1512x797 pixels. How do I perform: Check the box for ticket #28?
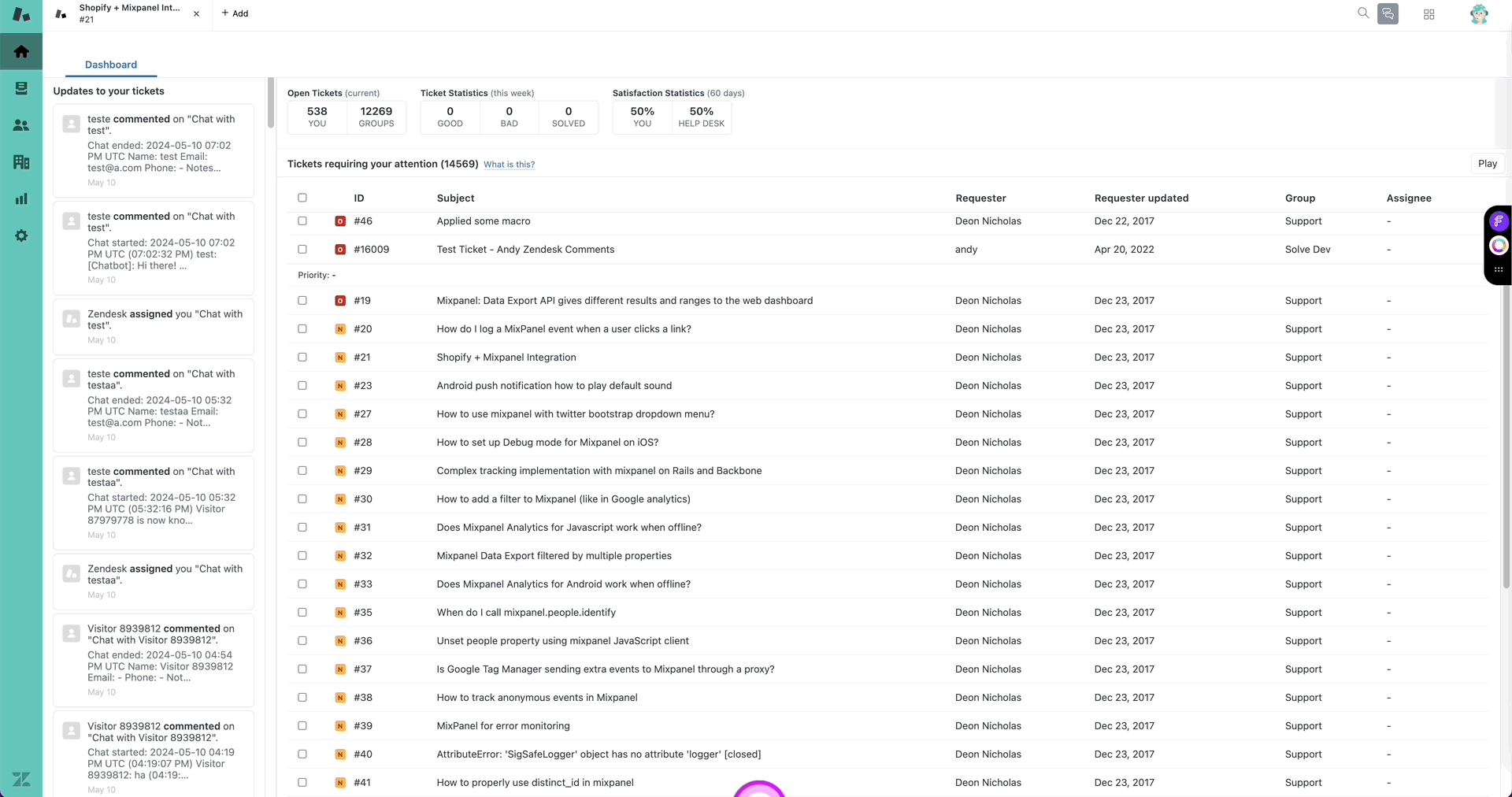point(302,443)
